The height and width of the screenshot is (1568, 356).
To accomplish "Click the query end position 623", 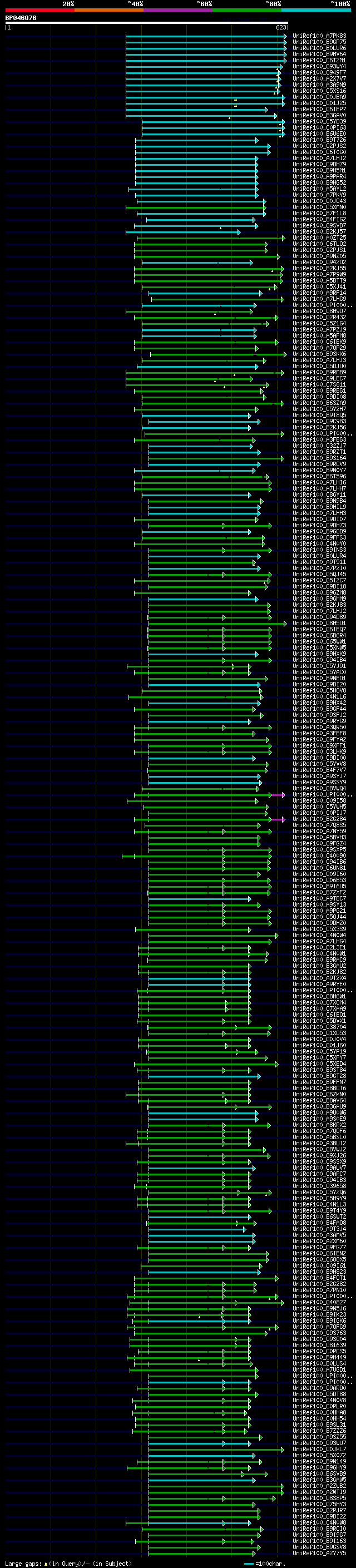I will coord(280,27).
